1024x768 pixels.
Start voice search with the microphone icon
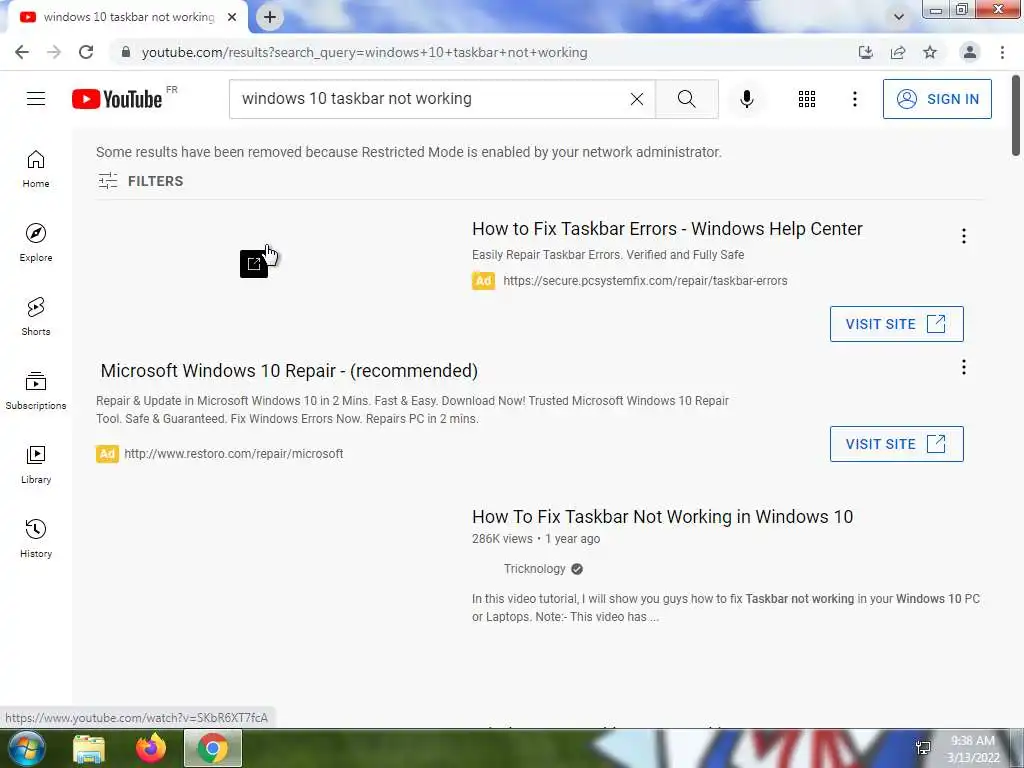point(747,99)
